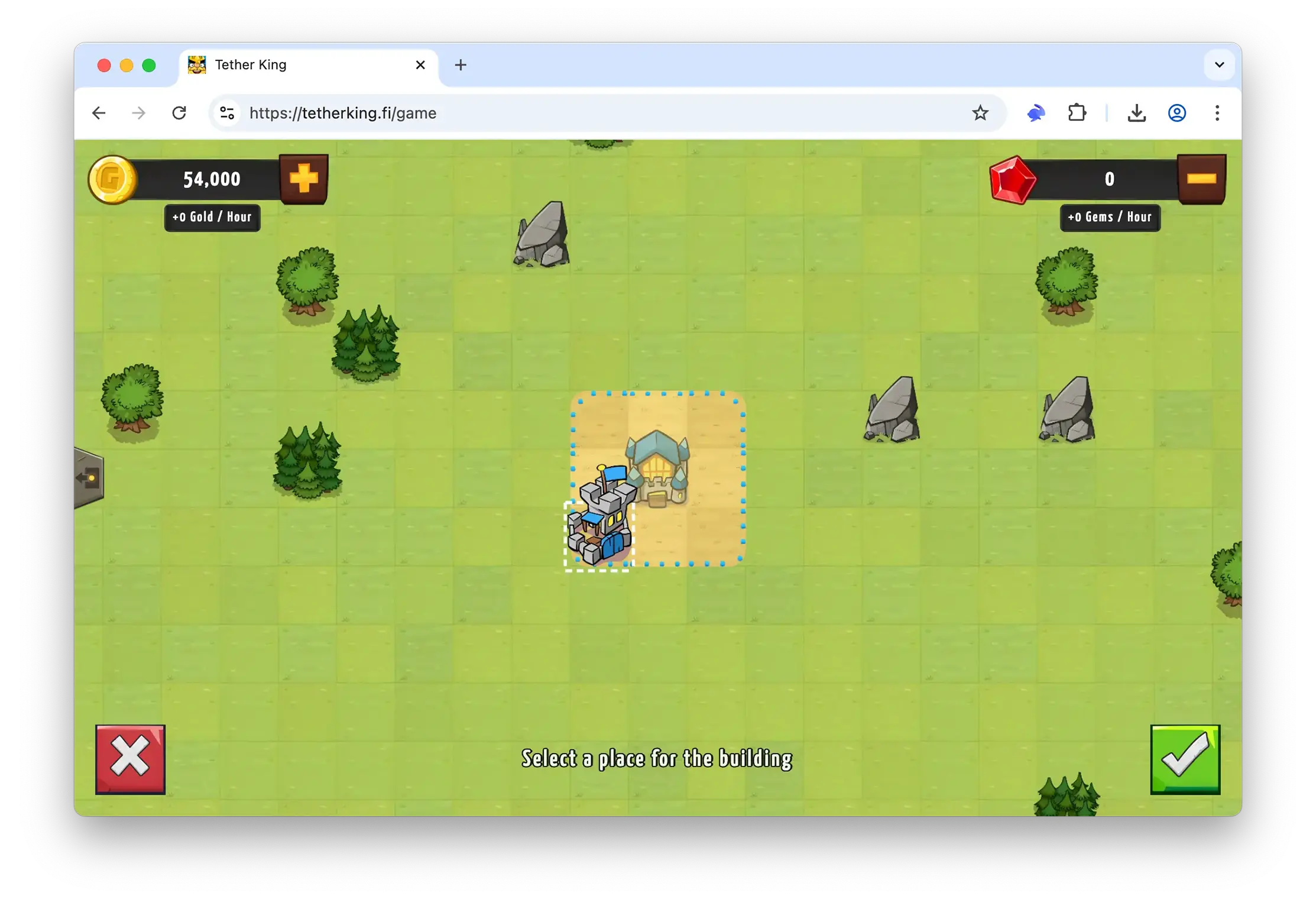Expand the tab search dropdown chevron

(x=1219, y=65)
